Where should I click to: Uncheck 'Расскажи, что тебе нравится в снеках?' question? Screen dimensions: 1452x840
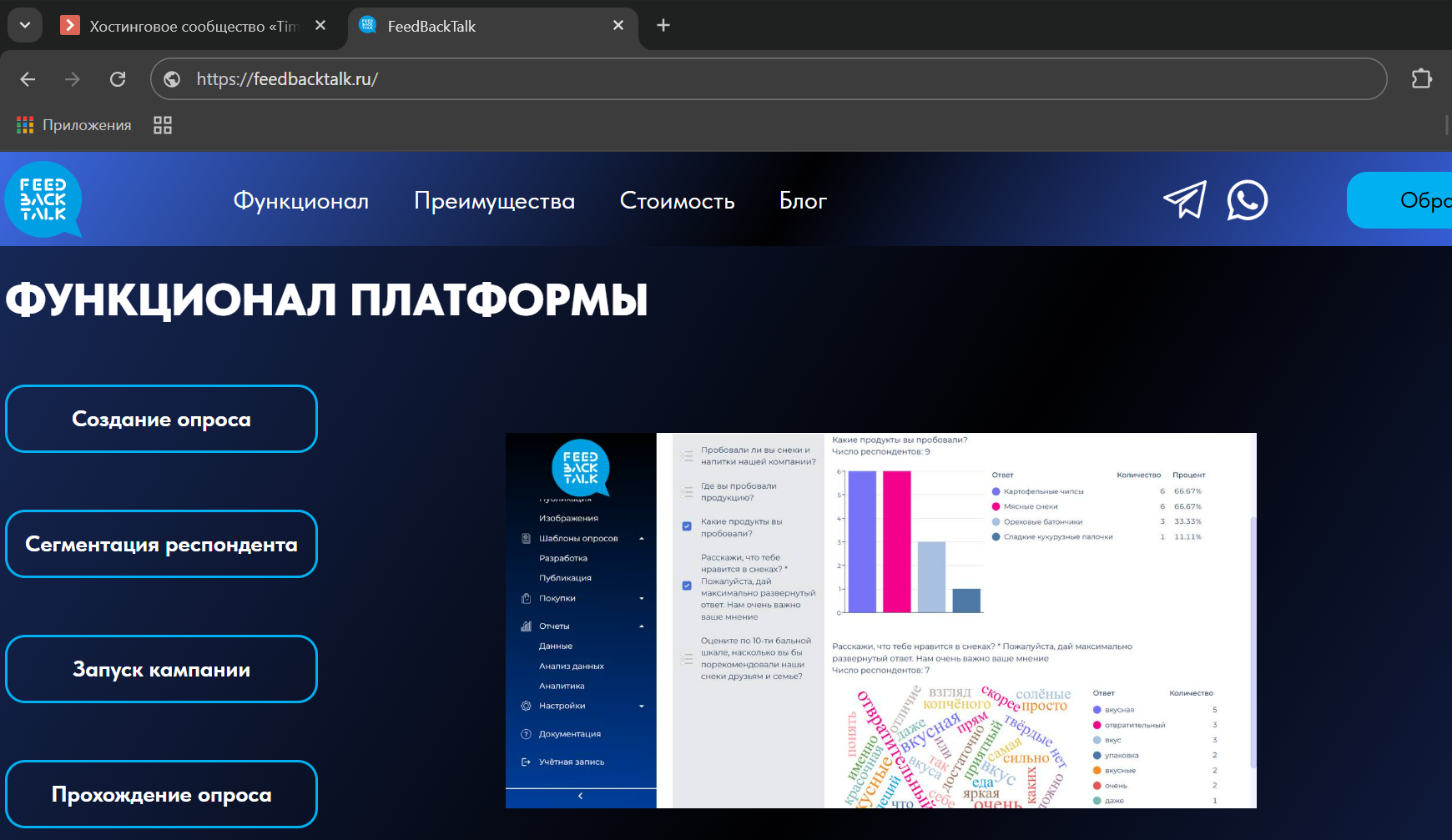click(x=687, y=585)
